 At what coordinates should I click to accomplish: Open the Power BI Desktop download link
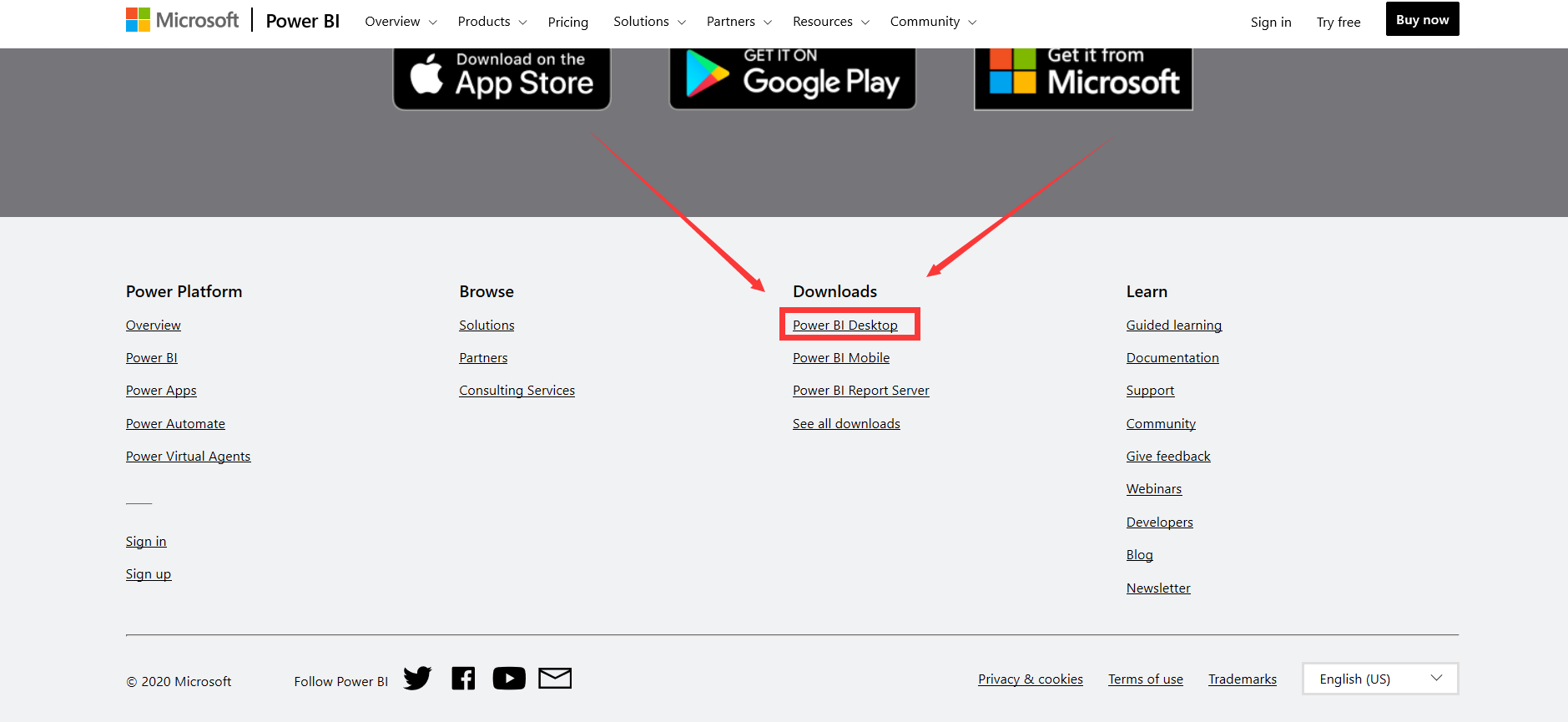[x=845, y=325]
